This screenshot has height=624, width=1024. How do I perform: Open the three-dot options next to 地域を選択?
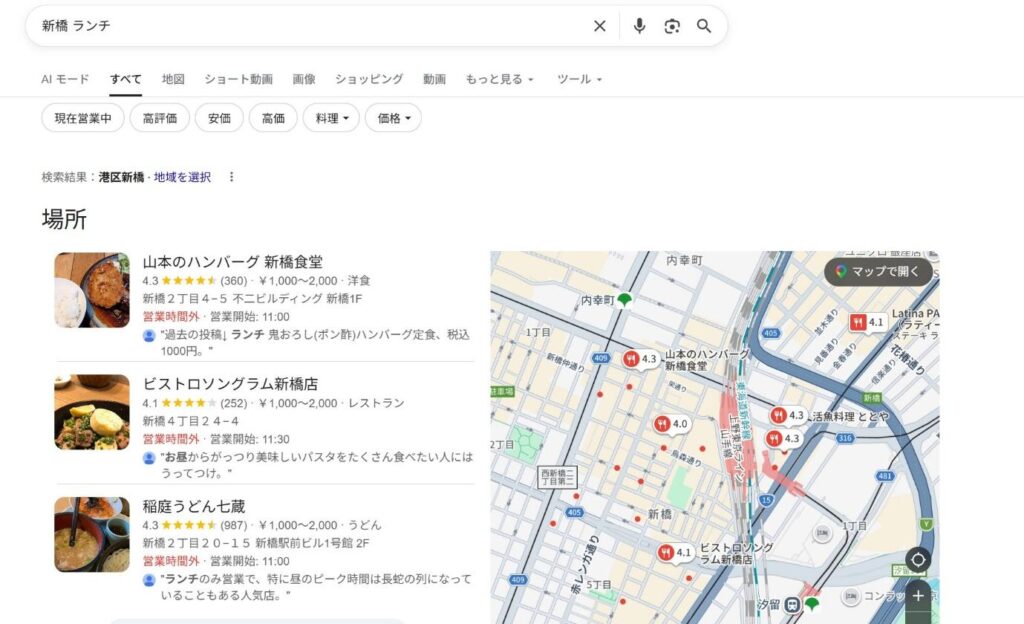(232, 177)
